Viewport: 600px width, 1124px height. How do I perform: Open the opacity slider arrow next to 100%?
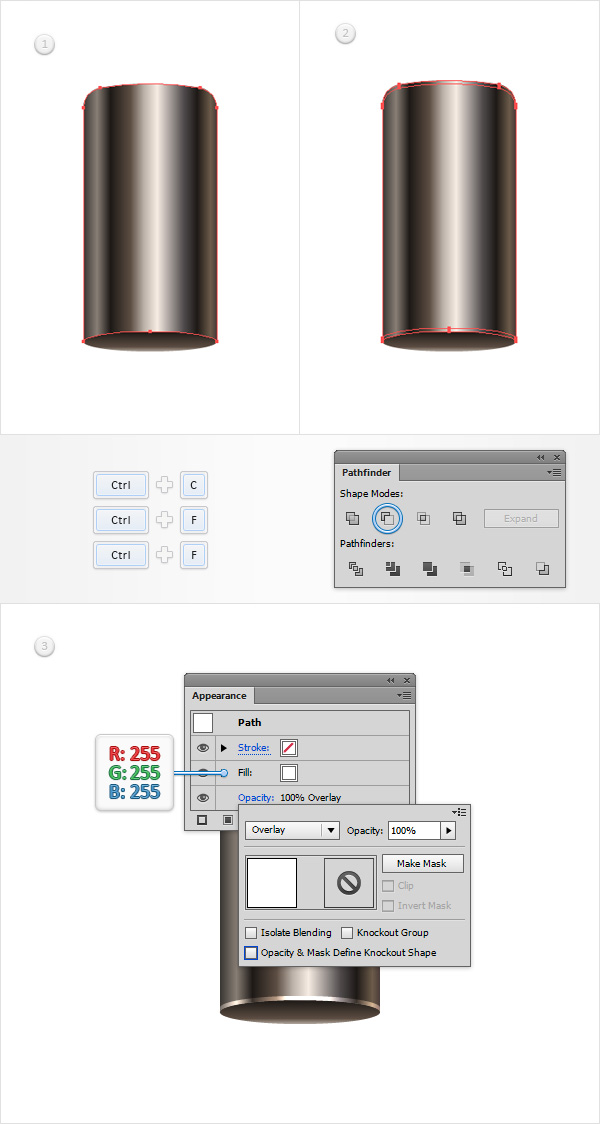(449, 830)
